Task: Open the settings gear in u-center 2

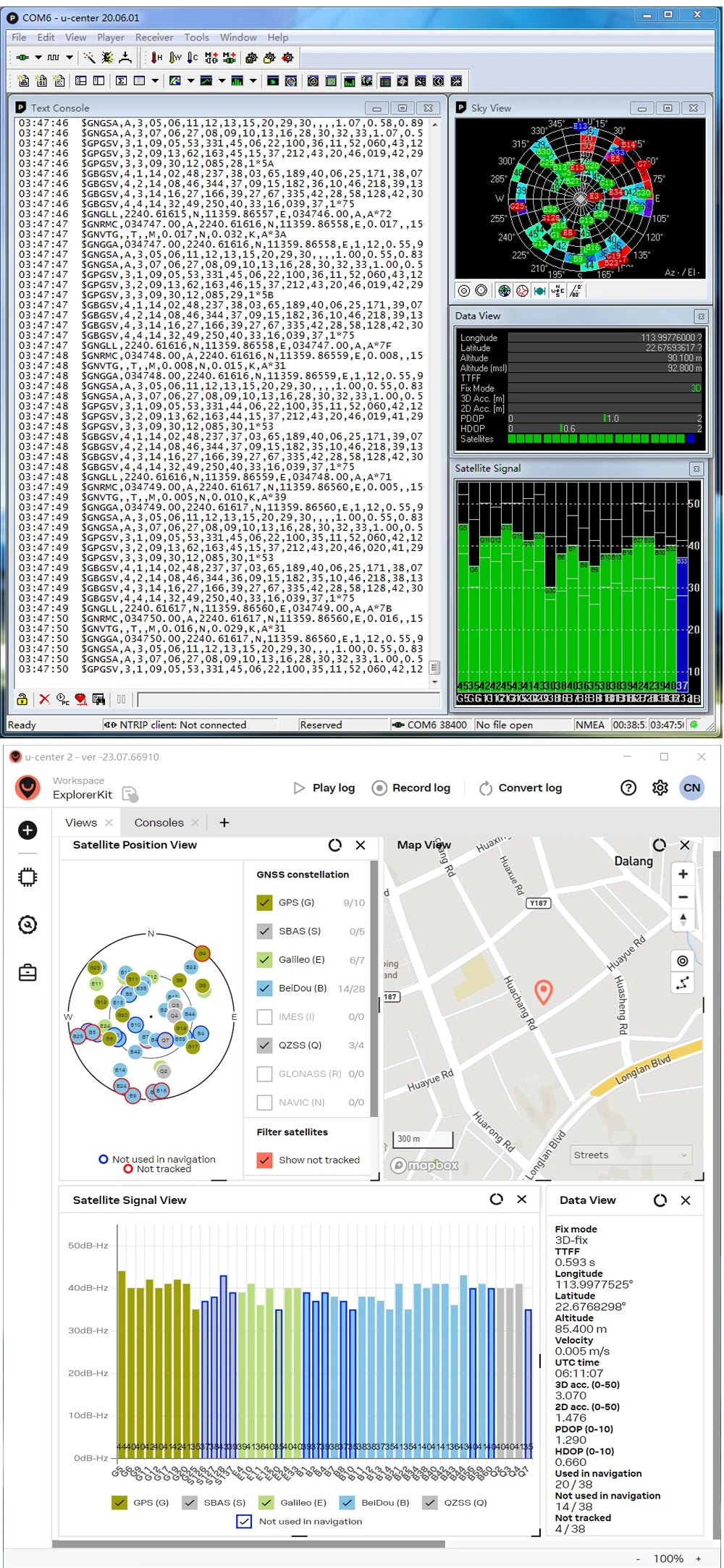Action: point(660,788)
